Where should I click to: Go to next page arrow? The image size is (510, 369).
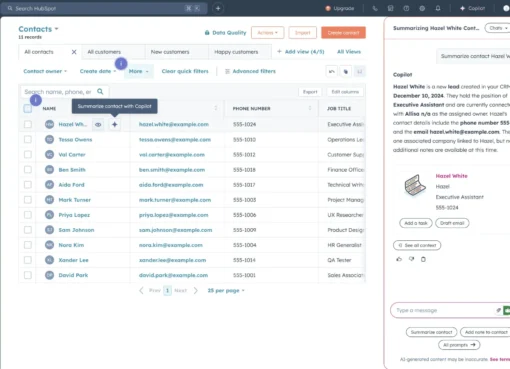(x=196, y=291)
